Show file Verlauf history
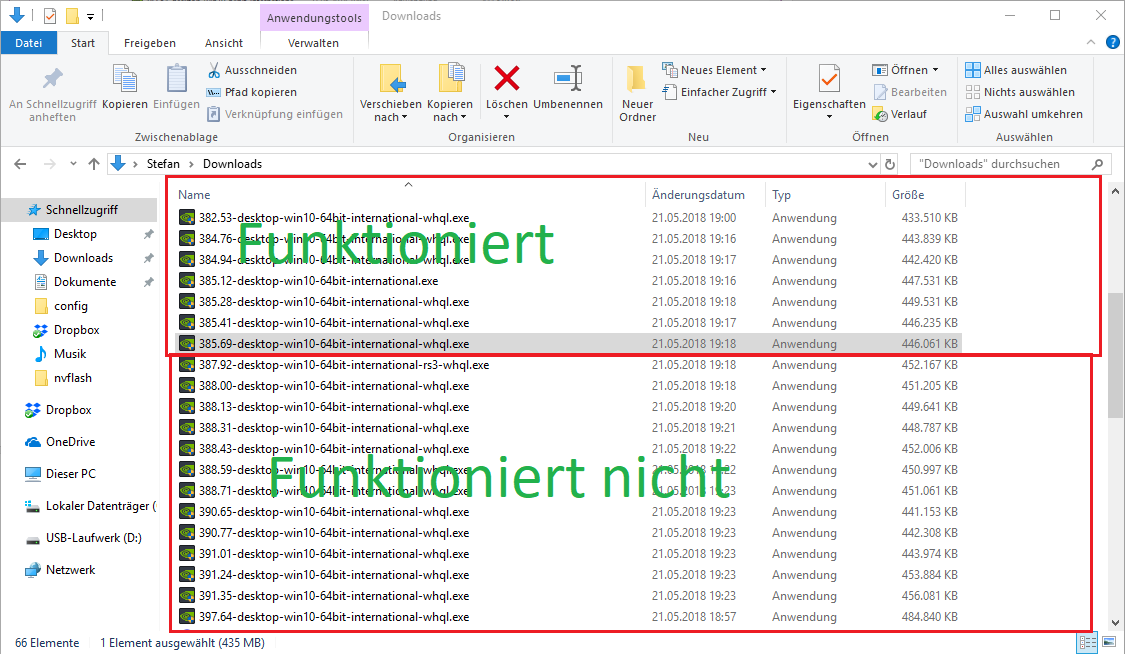This screenshot has height=654, width=1125. pyautogui.click(x=900, y=114)
